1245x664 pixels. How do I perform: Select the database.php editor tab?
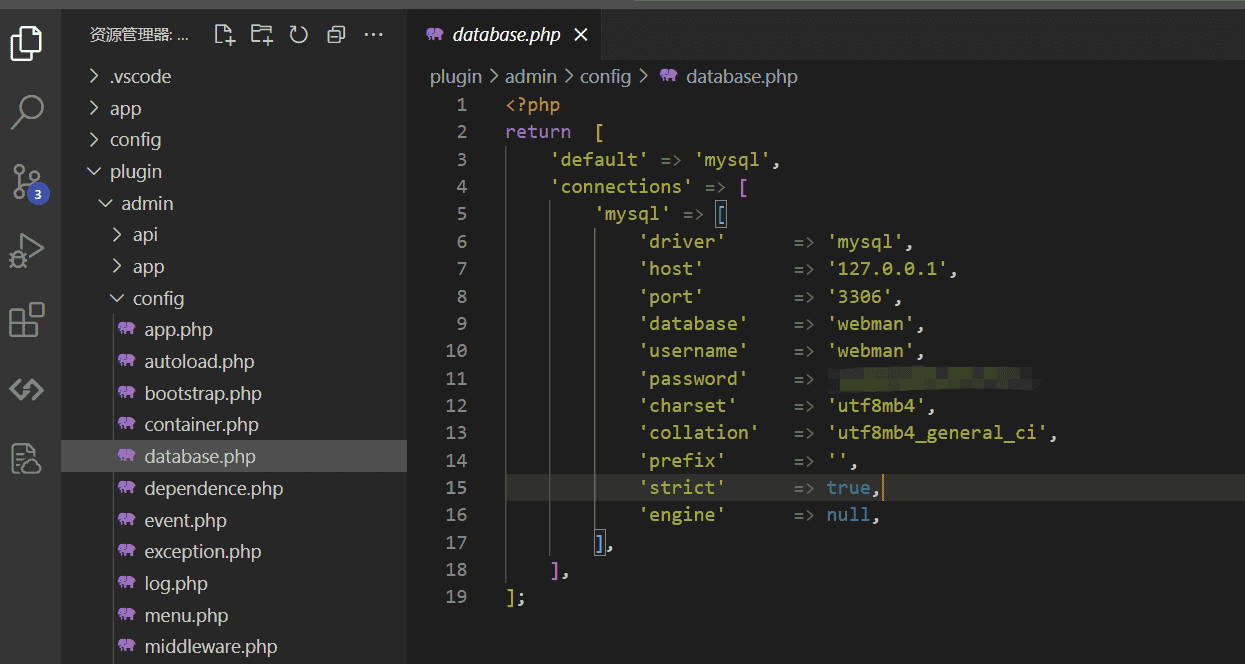point(506,35)
